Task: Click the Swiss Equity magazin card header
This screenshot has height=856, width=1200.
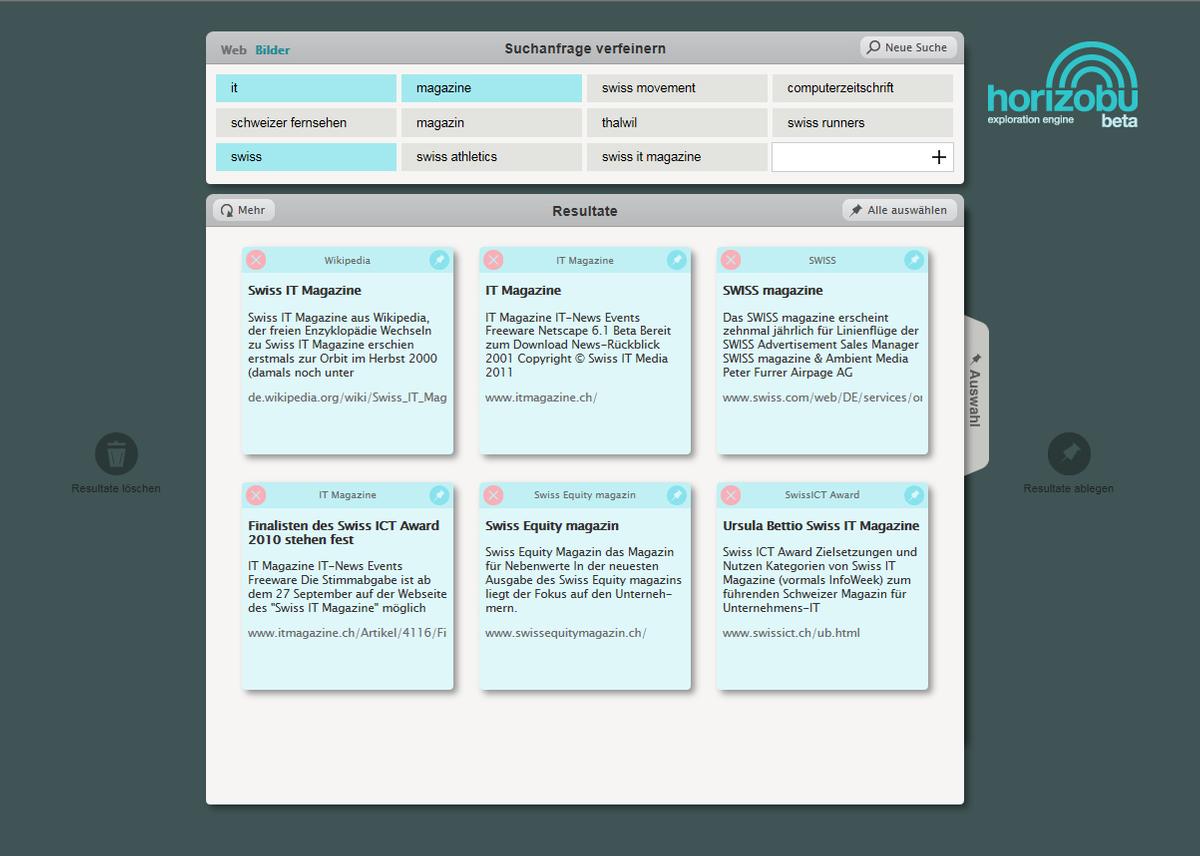Action: 585,495
